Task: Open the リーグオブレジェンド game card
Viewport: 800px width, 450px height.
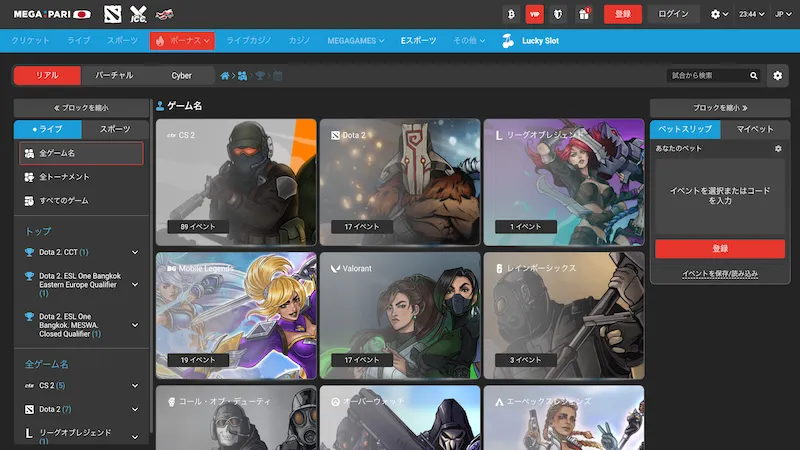Action: point(564,182)
